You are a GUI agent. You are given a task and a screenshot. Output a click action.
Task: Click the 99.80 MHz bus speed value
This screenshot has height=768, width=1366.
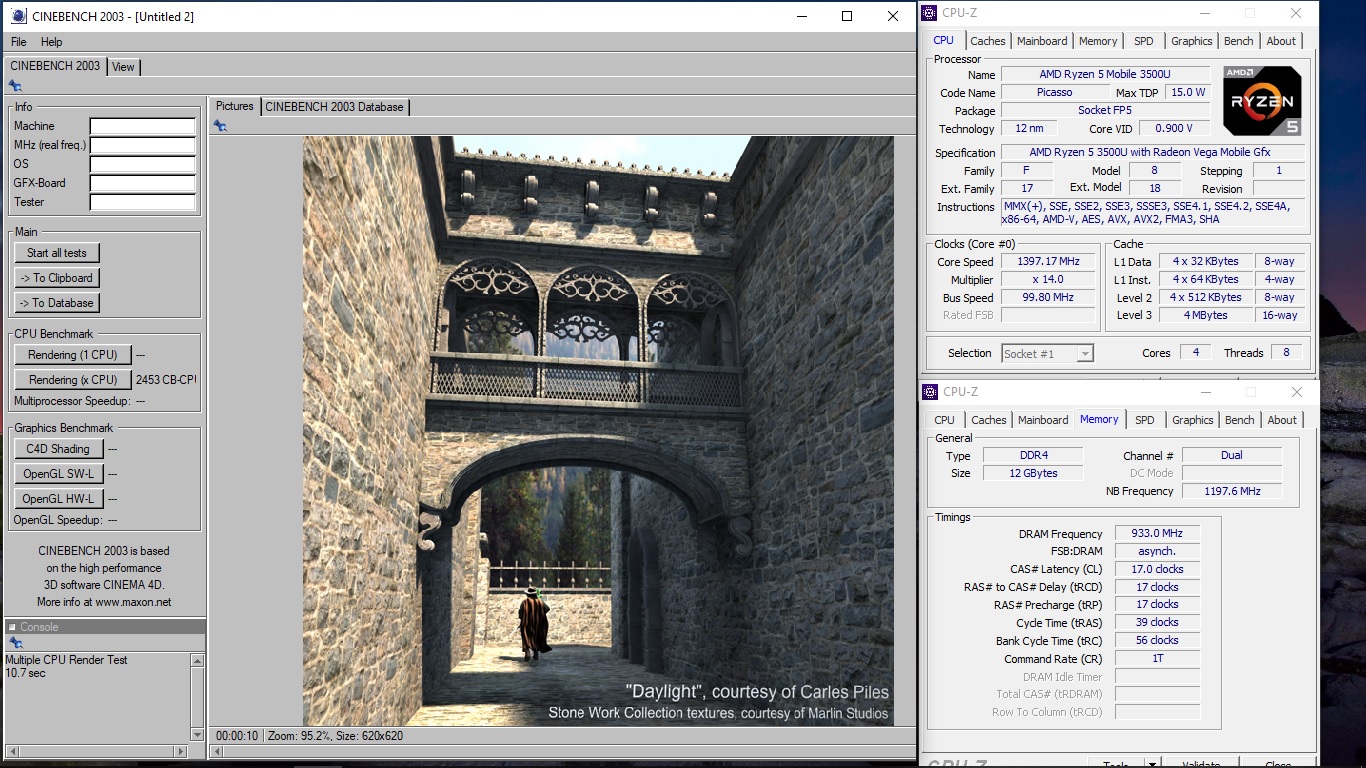1048,298
